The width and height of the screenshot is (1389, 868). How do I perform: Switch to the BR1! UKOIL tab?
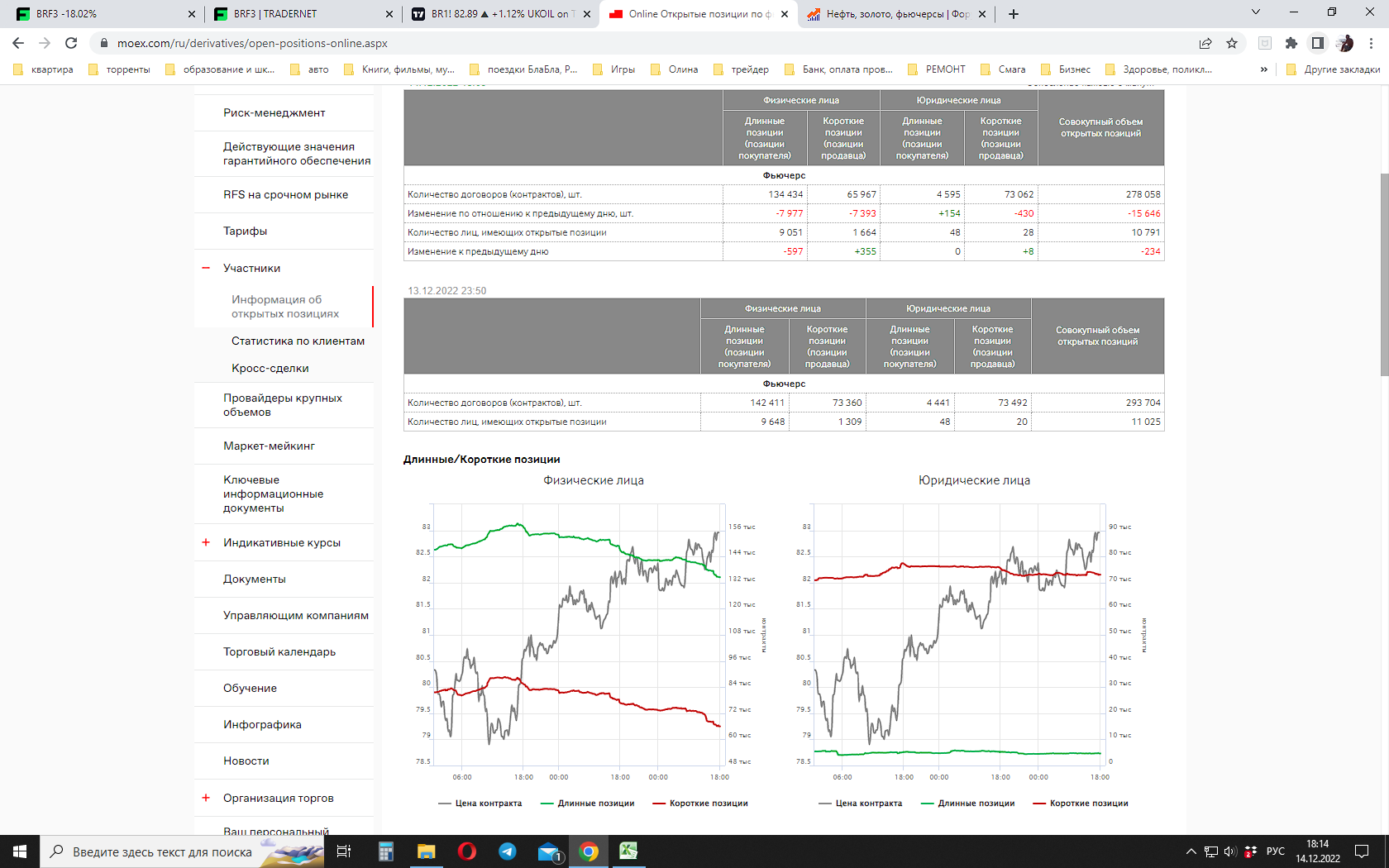point(496,14)
